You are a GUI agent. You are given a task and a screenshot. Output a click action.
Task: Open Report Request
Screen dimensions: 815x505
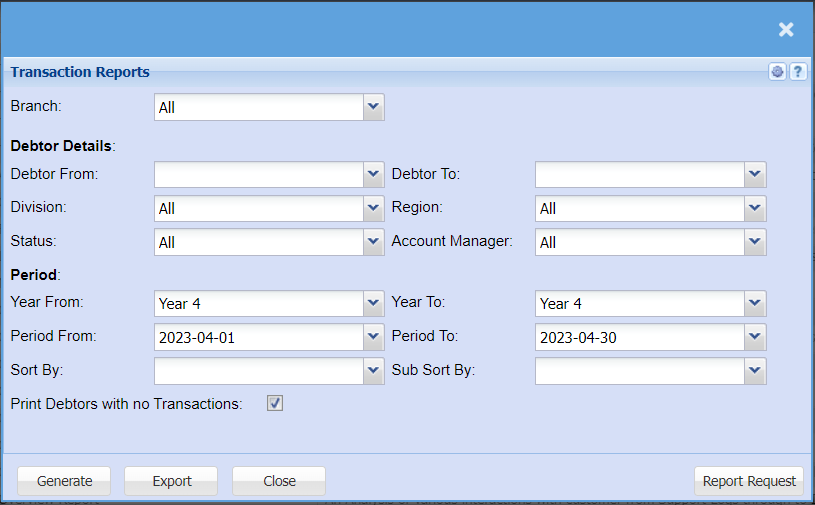749,481
